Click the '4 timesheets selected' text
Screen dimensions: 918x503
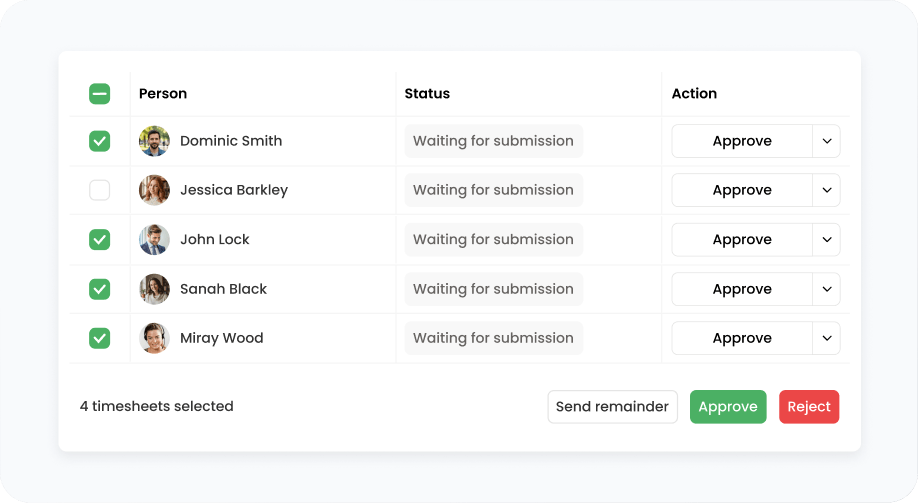156,406
